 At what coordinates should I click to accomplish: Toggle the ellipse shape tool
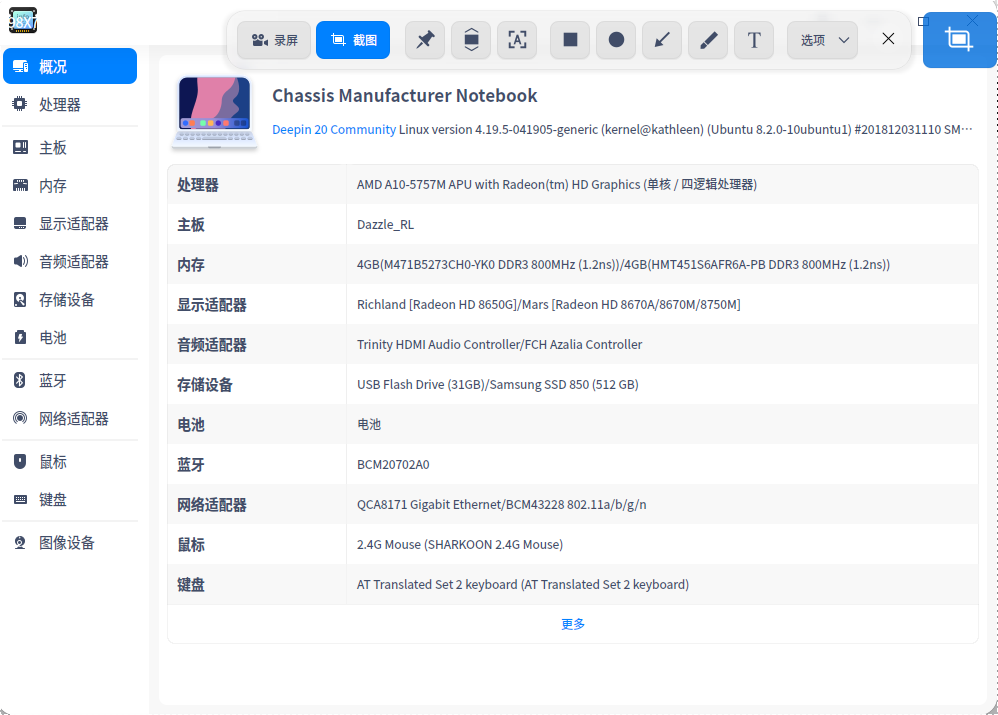(x=615, y=40)
